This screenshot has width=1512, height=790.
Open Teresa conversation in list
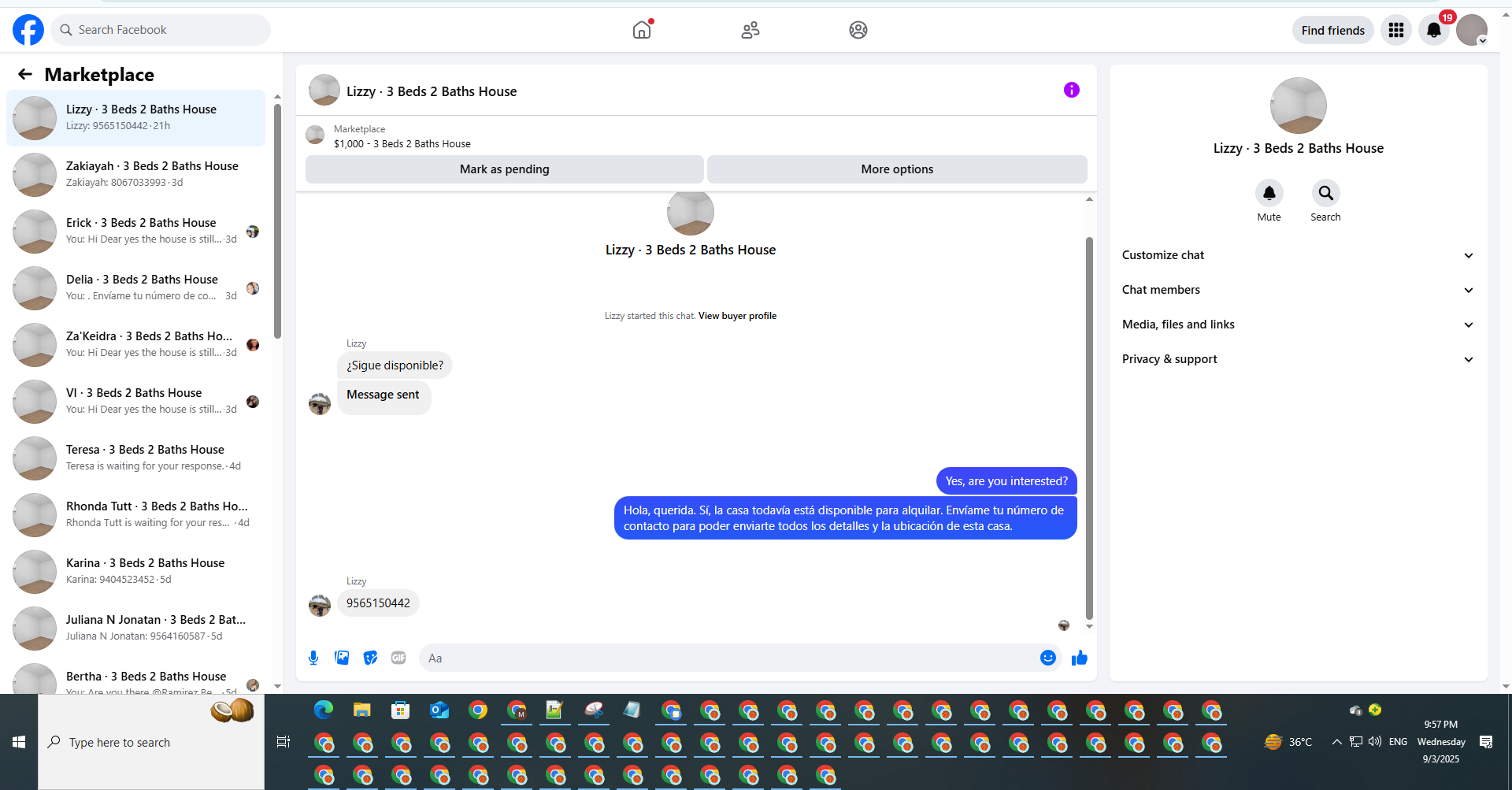[135, 458]
